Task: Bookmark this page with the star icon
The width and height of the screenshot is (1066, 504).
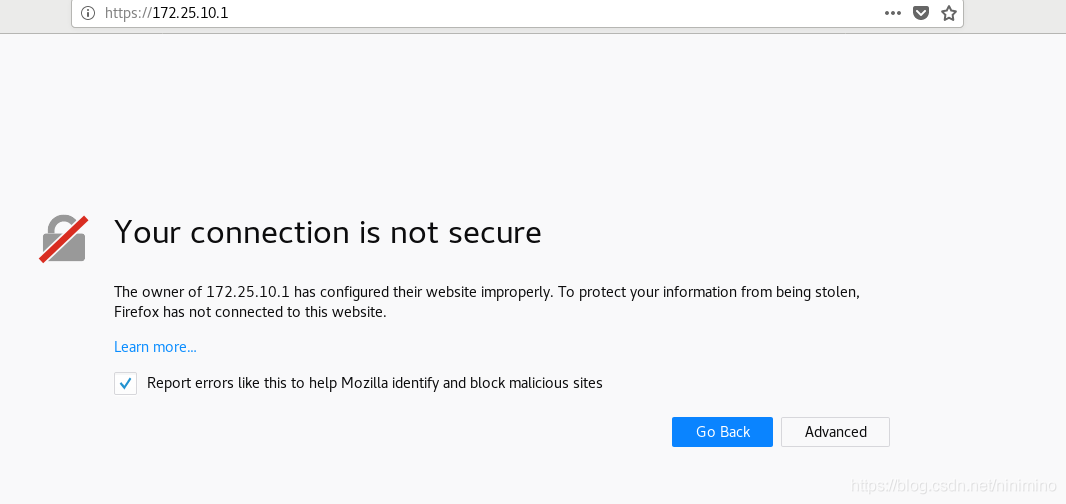Action: pos(949,13)
